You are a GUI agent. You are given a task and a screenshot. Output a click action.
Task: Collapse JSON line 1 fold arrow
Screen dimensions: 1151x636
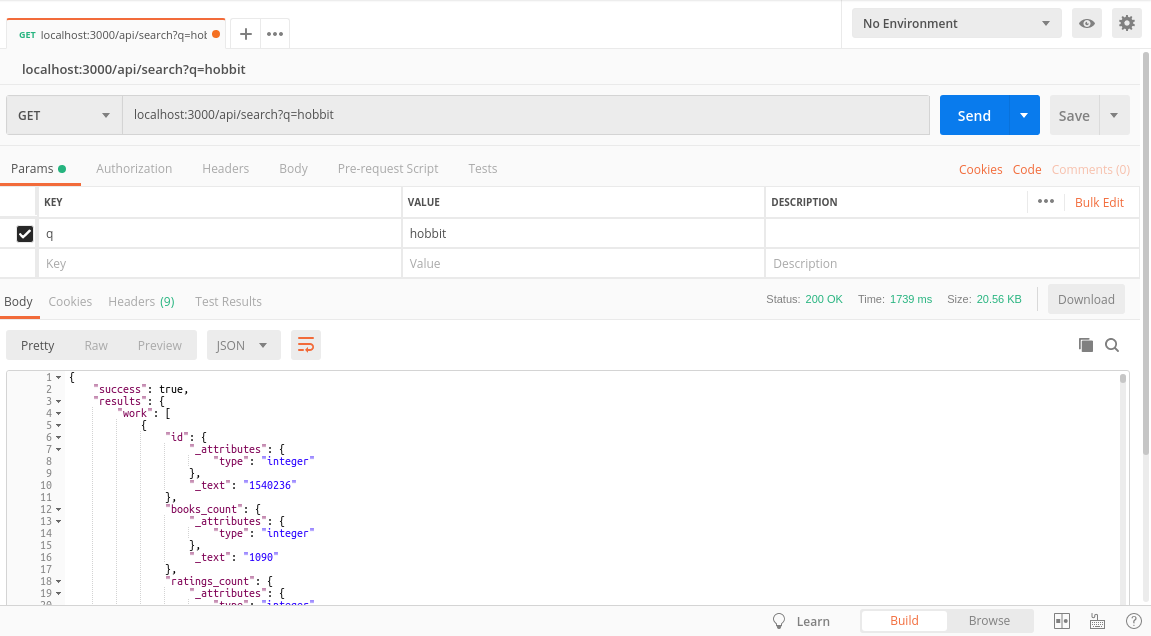(x=59, y=377)
